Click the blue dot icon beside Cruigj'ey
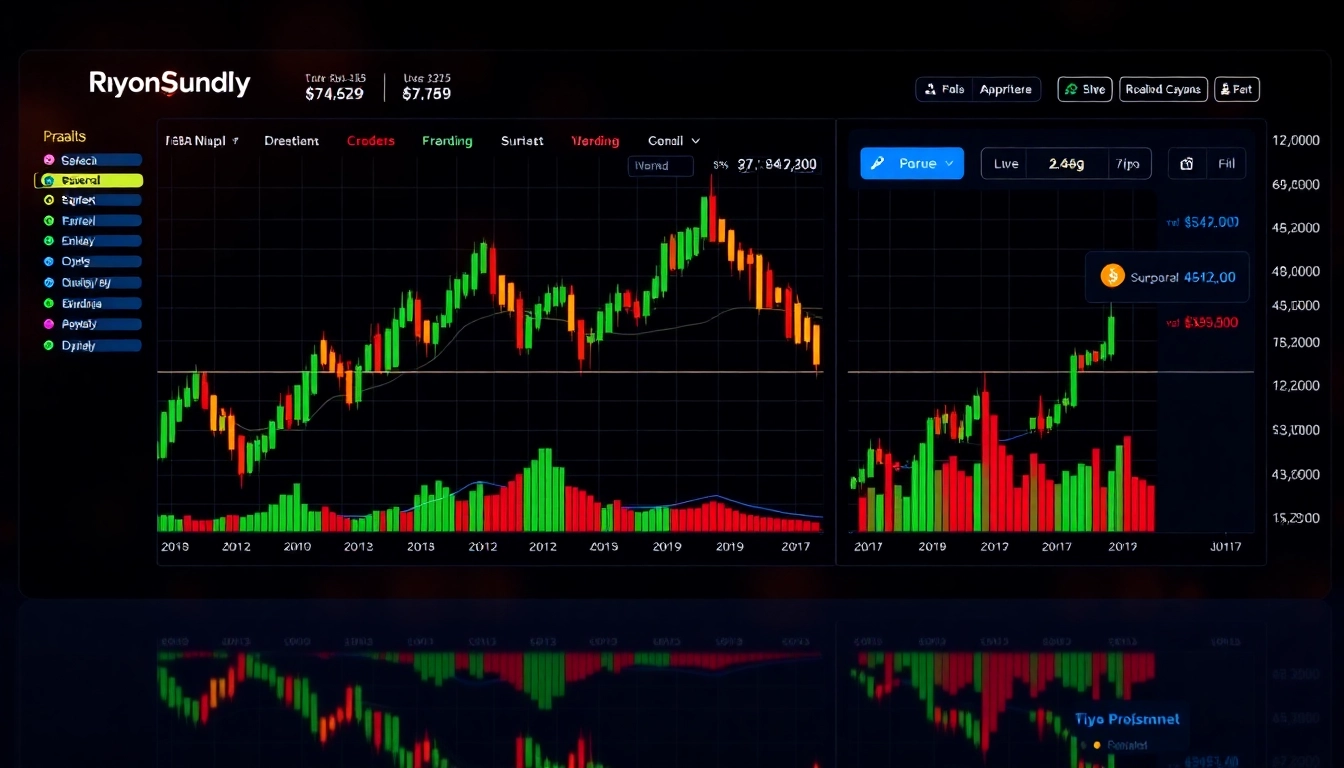This screenshot has height=768, width=1344. click(x=48, y=283)
